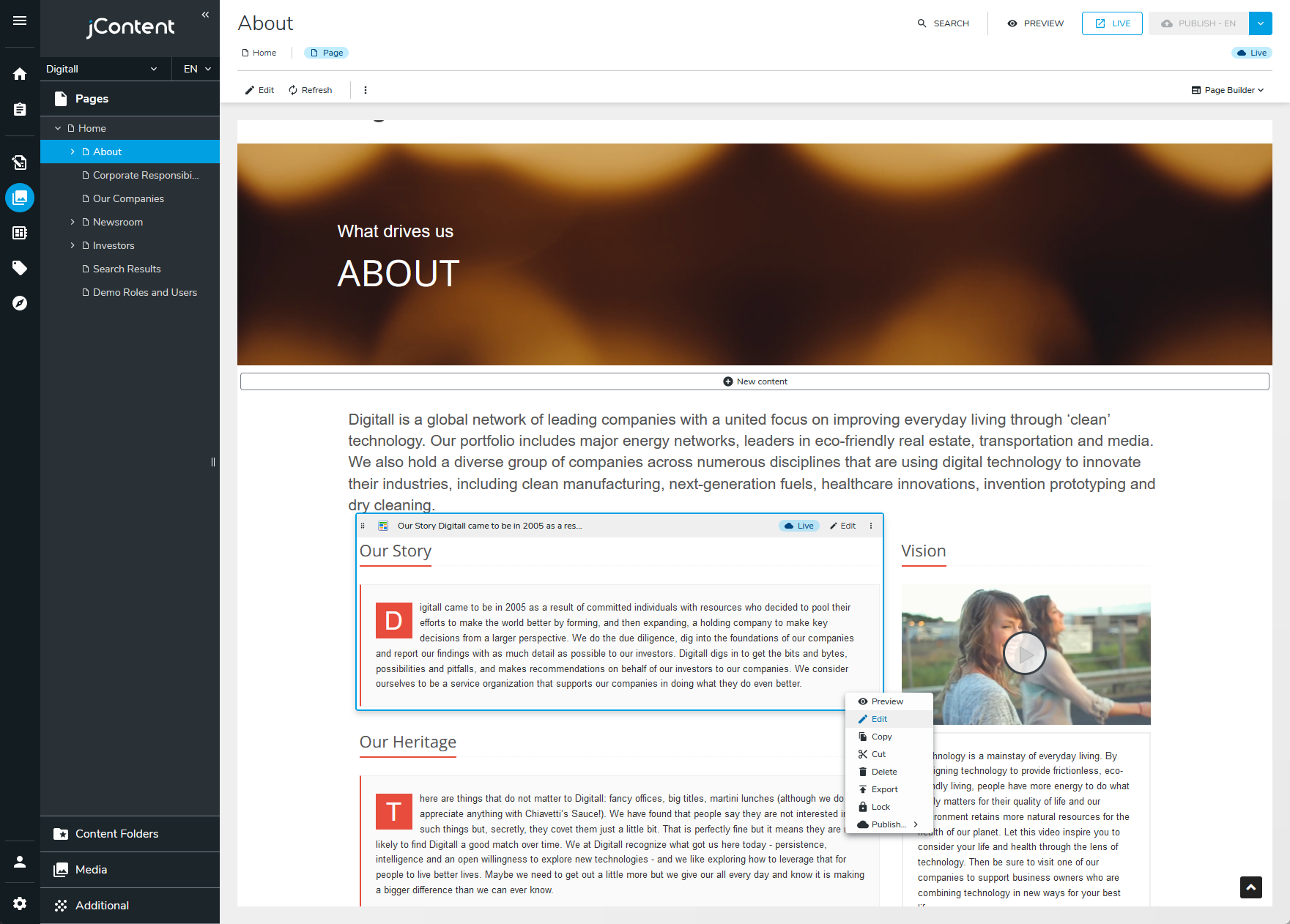
Task: Choose Export in the context menu
Action: tap(889, 789)
